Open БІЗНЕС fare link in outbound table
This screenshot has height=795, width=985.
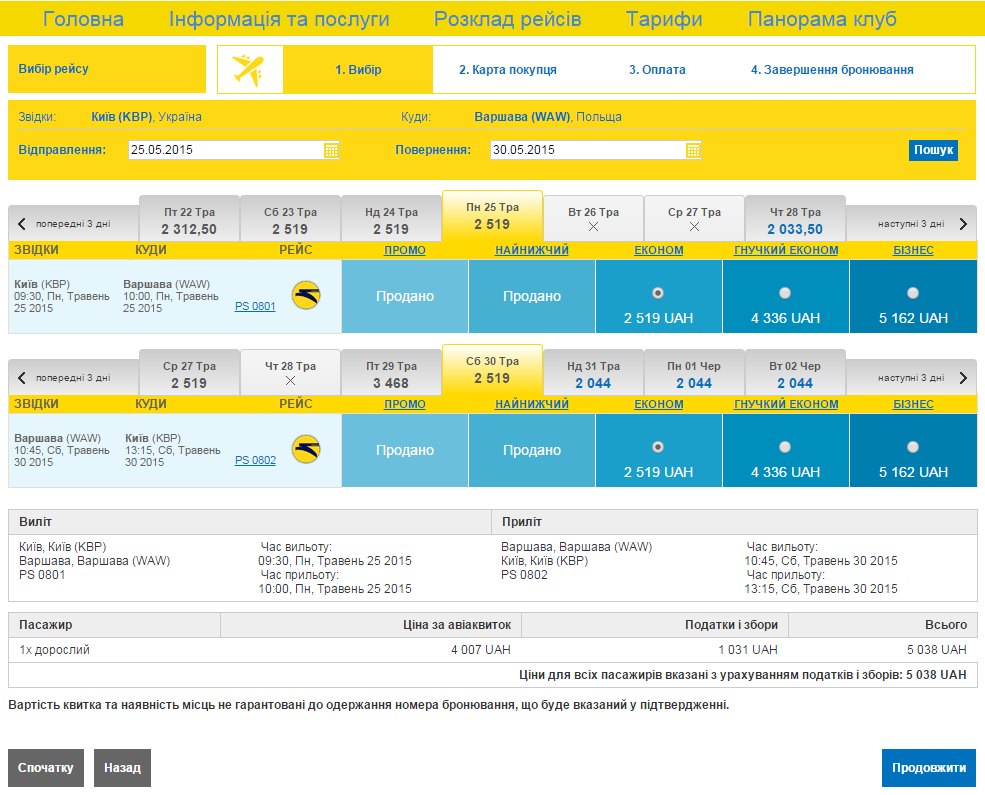(913, 250)
